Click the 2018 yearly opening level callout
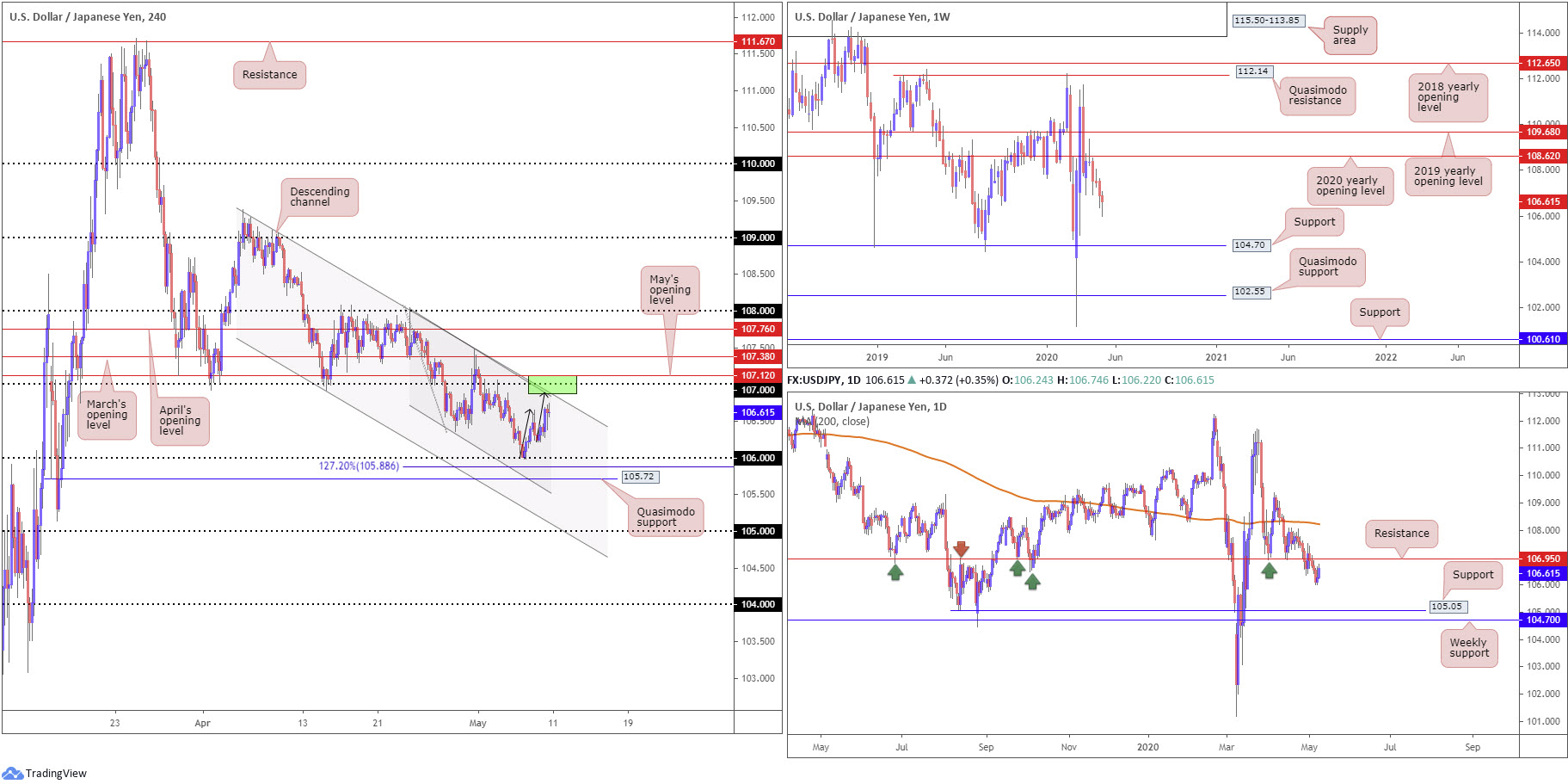Image resolution: width=1568 pixels, height=784 pixels. pos(1448,97)
